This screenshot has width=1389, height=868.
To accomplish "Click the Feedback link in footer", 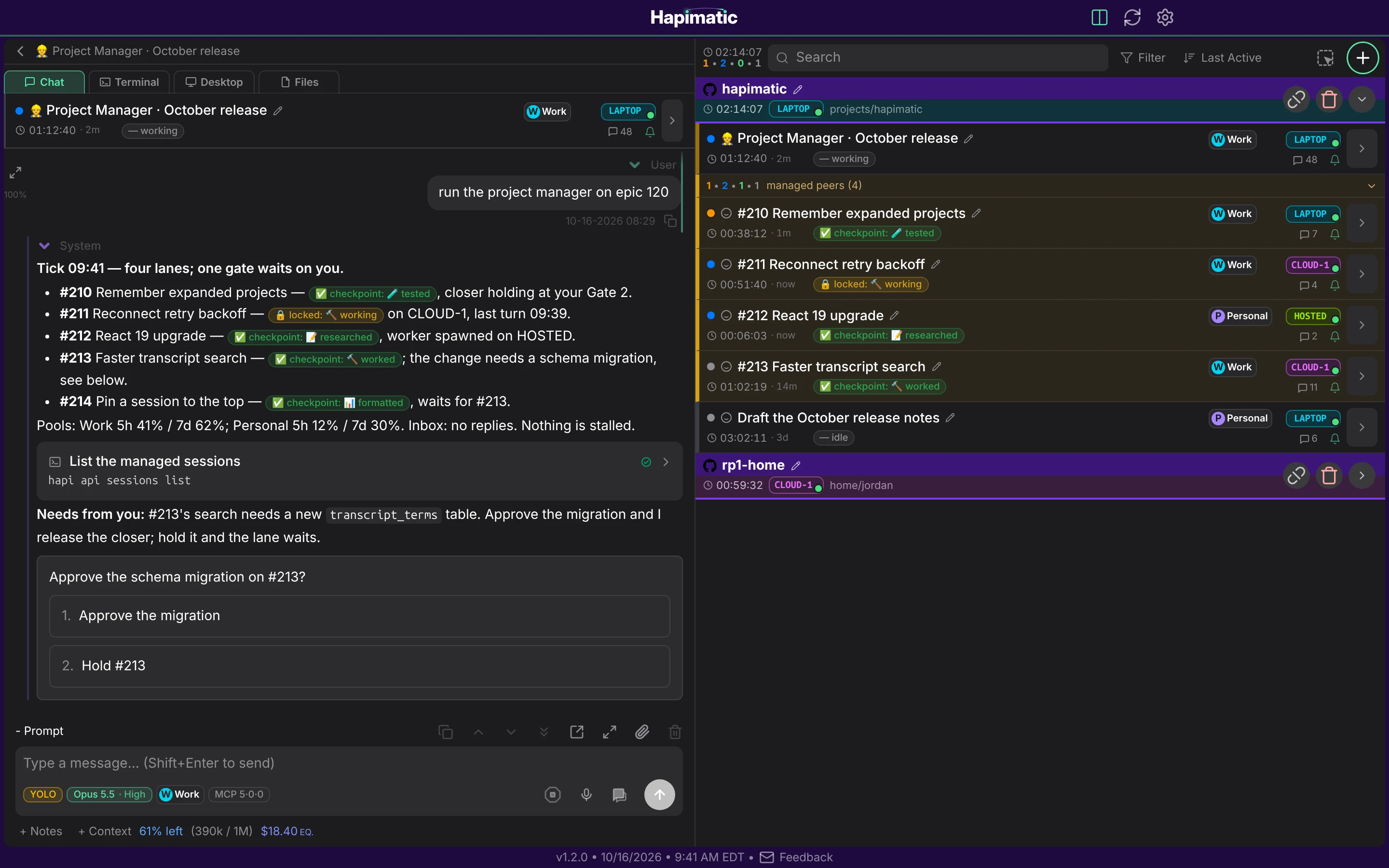I will point(796,857).
